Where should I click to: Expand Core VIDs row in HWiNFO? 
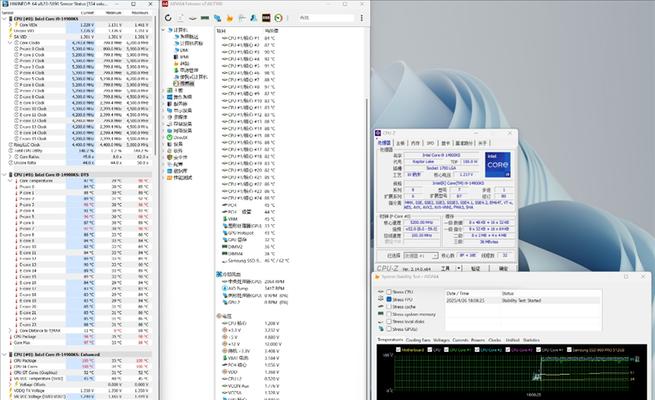10,25
